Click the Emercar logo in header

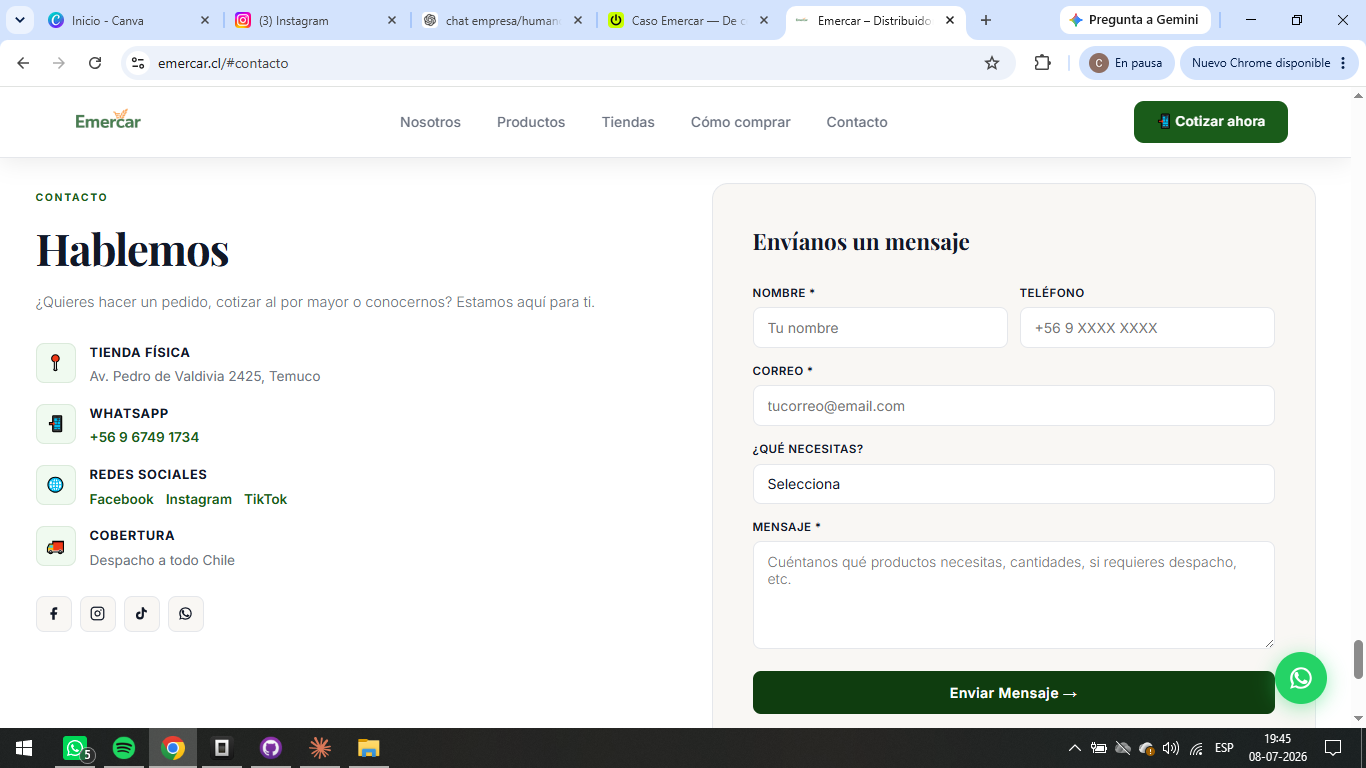coord(108,120)
